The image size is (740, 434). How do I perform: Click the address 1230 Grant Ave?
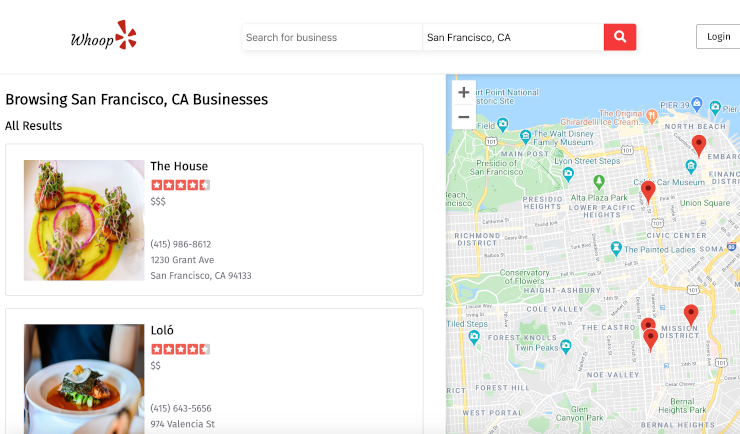click(182, 260)
